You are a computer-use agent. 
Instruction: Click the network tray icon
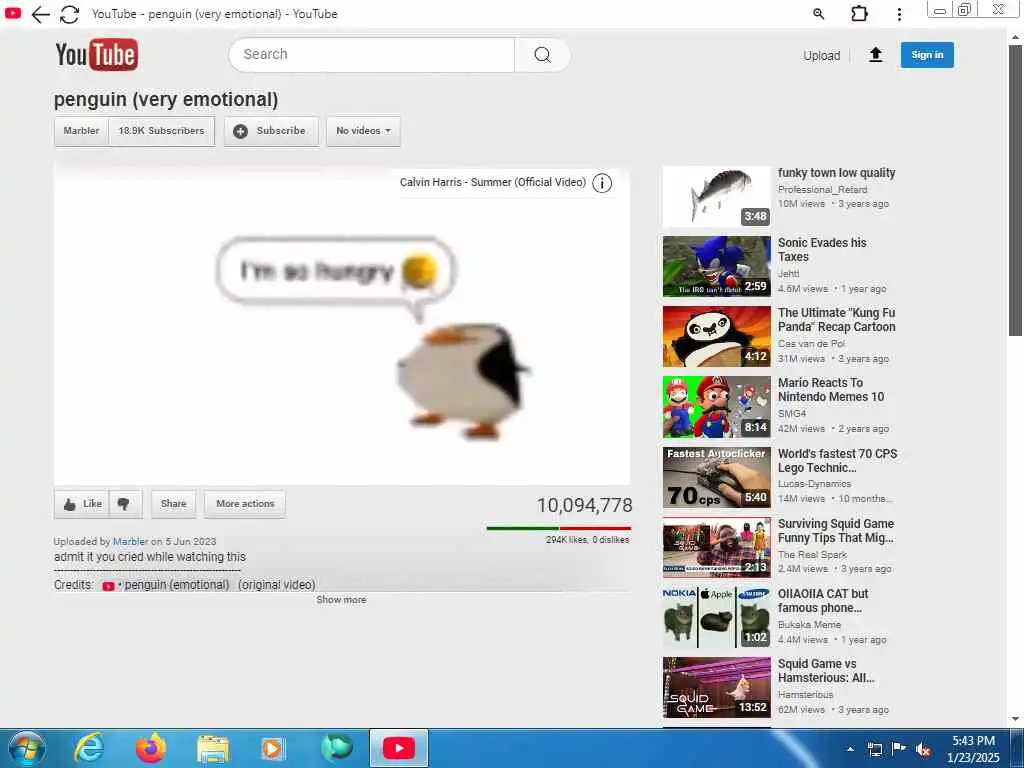(874, 749)
